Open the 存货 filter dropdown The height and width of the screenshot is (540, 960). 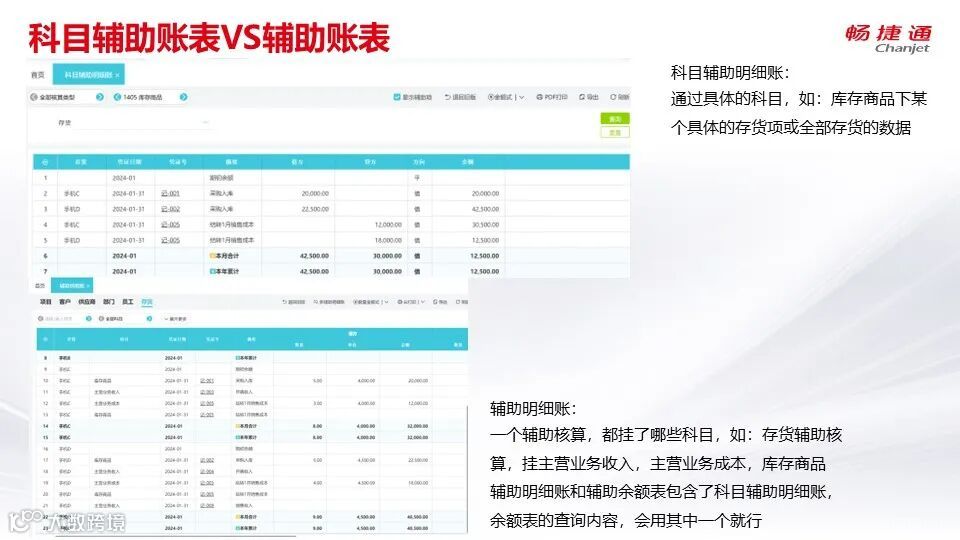pos(141,122)
